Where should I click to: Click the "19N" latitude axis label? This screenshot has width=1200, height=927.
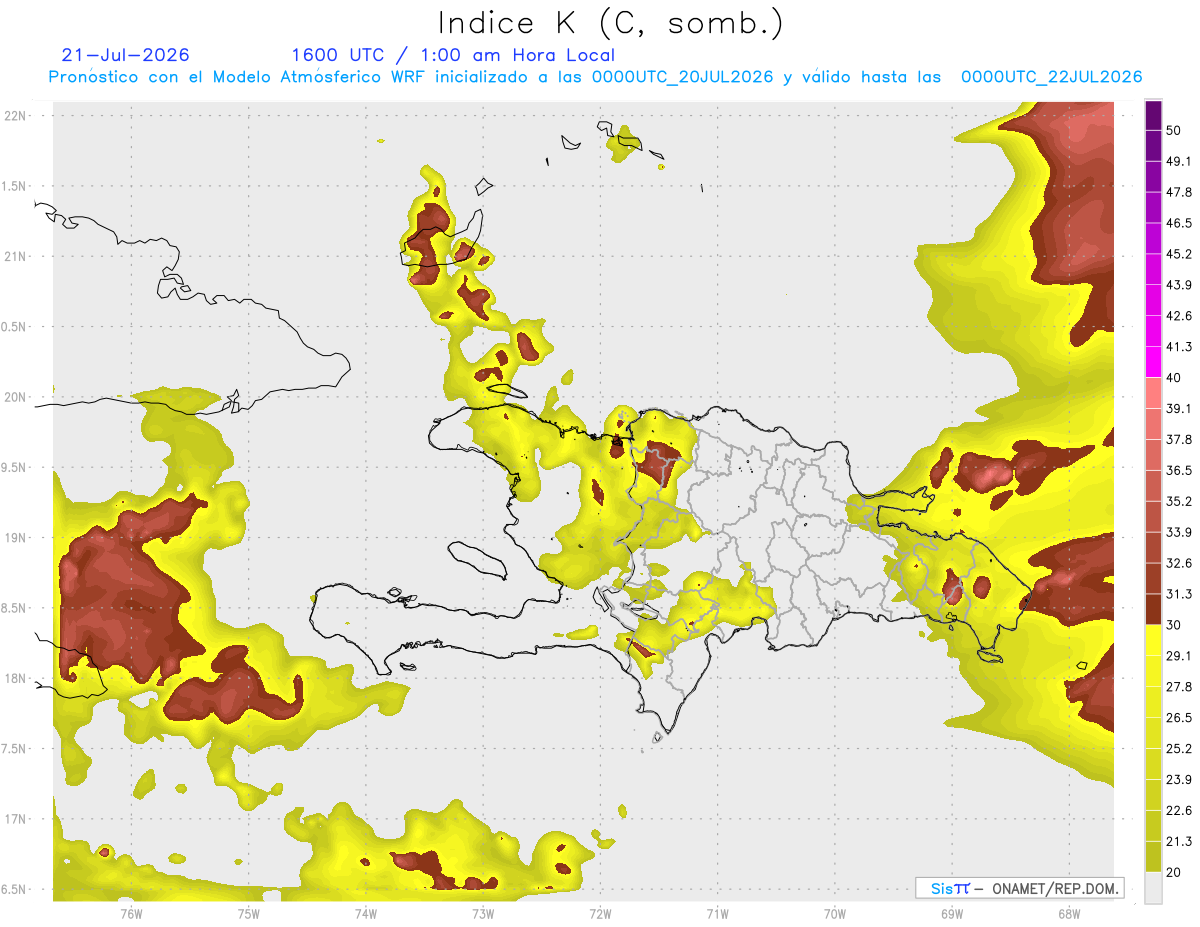tap(16, 537)
